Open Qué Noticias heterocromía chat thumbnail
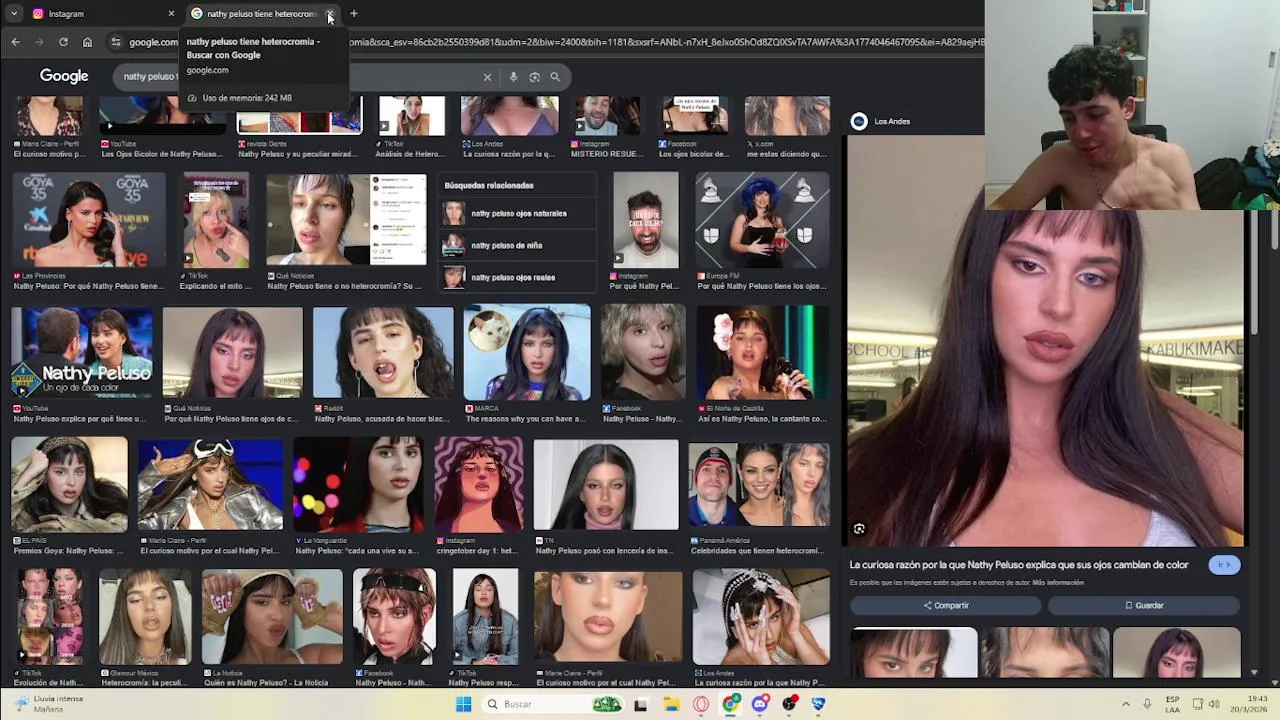This screenshot has width=1280, height=720. [x=346, y=219]
